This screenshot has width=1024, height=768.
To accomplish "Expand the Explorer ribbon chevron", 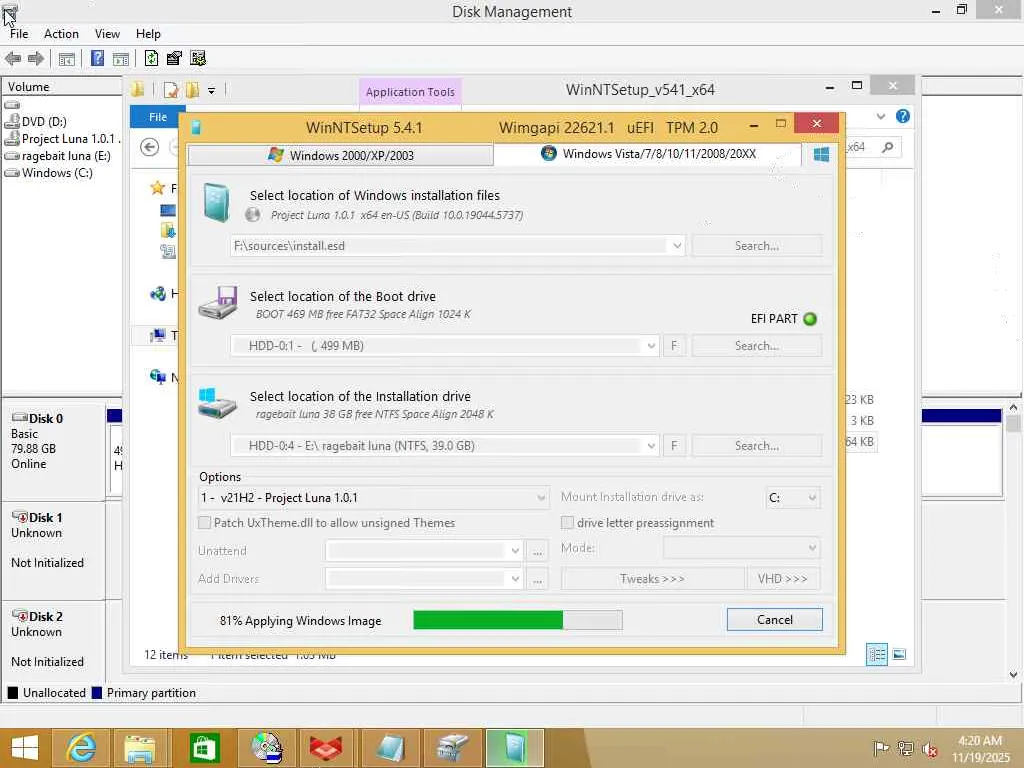I will click(x=881, y=116).
